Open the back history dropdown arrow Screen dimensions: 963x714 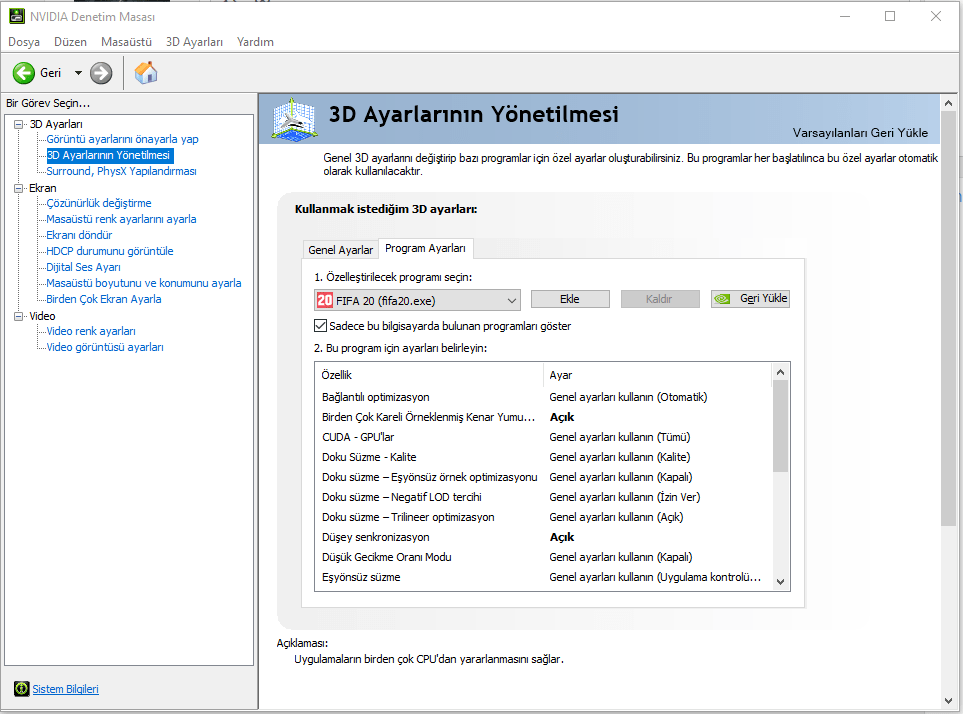click(78, 73)
